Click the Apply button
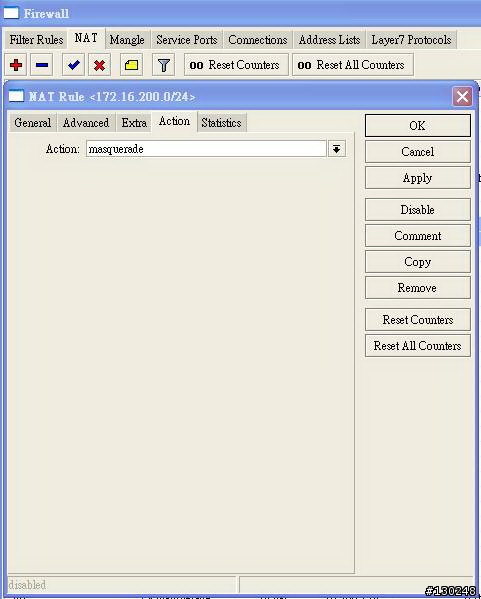 pyautogui.click(x=418, y=178)
